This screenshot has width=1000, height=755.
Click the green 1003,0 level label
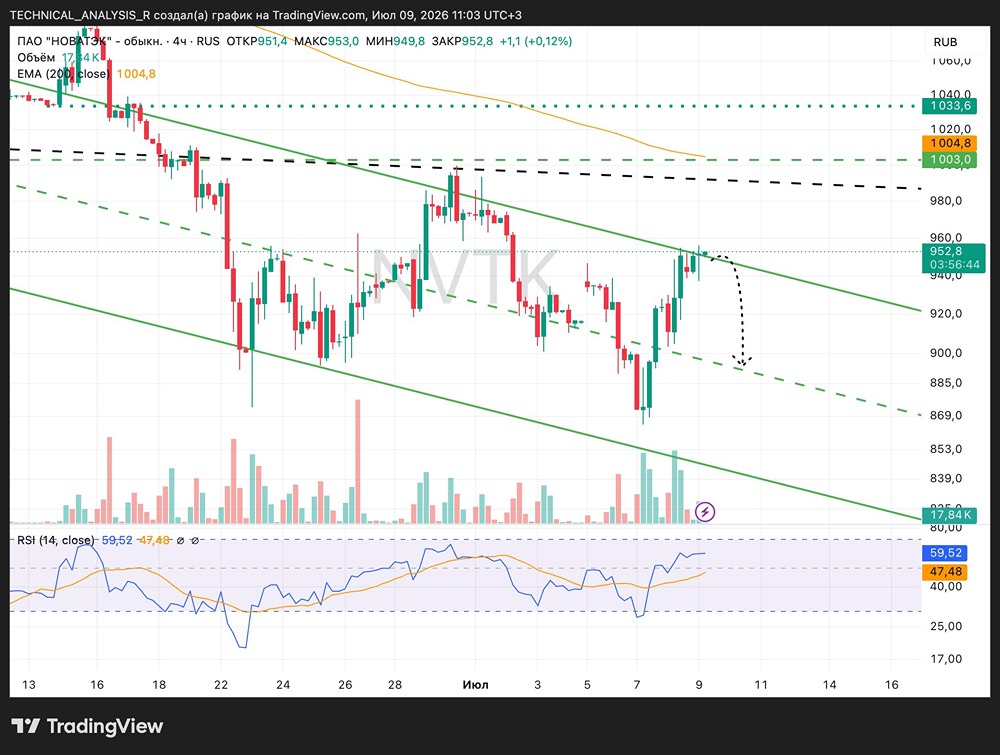click(x=950, y=159)
